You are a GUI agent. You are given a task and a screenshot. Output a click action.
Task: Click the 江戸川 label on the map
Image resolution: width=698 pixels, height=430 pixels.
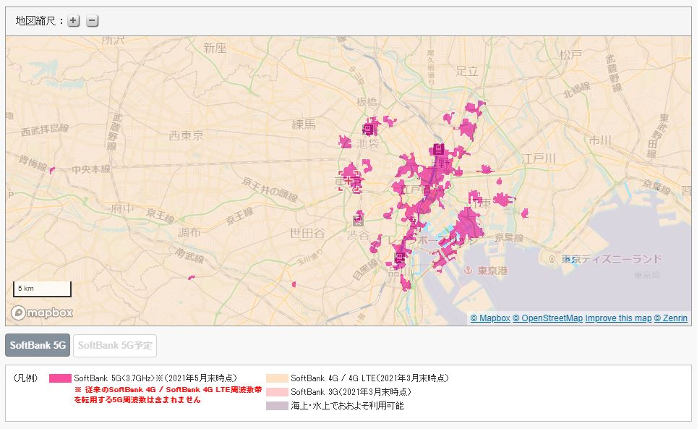coord(539,158)
